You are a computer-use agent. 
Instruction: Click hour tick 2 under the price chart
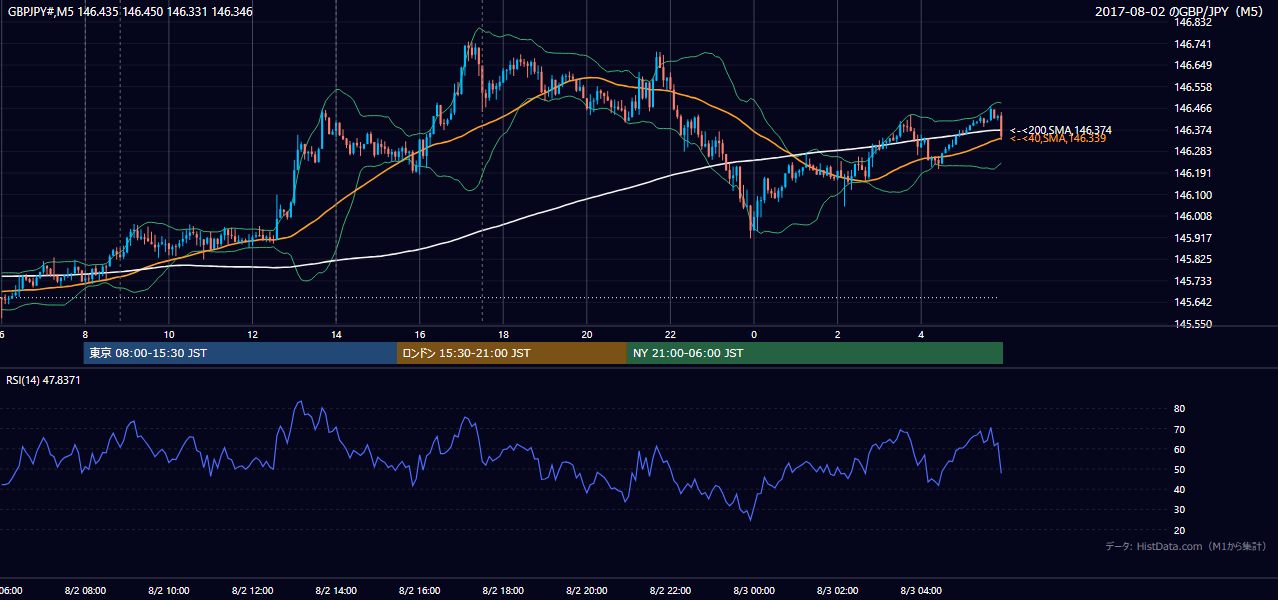tap(838, 334)
